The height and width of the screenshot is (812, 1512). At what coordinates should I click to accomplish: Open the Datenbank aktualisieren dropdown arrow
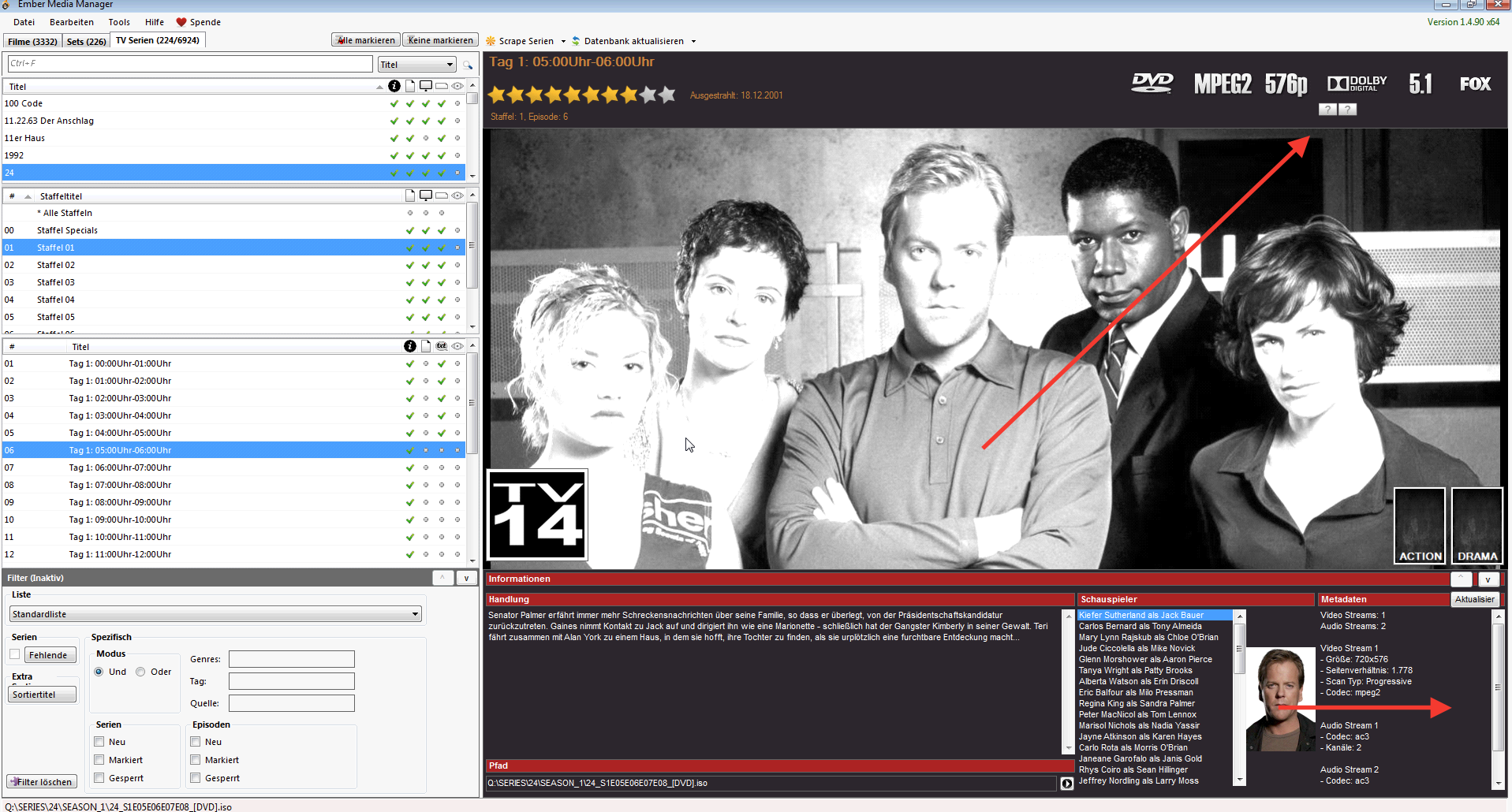693,41
